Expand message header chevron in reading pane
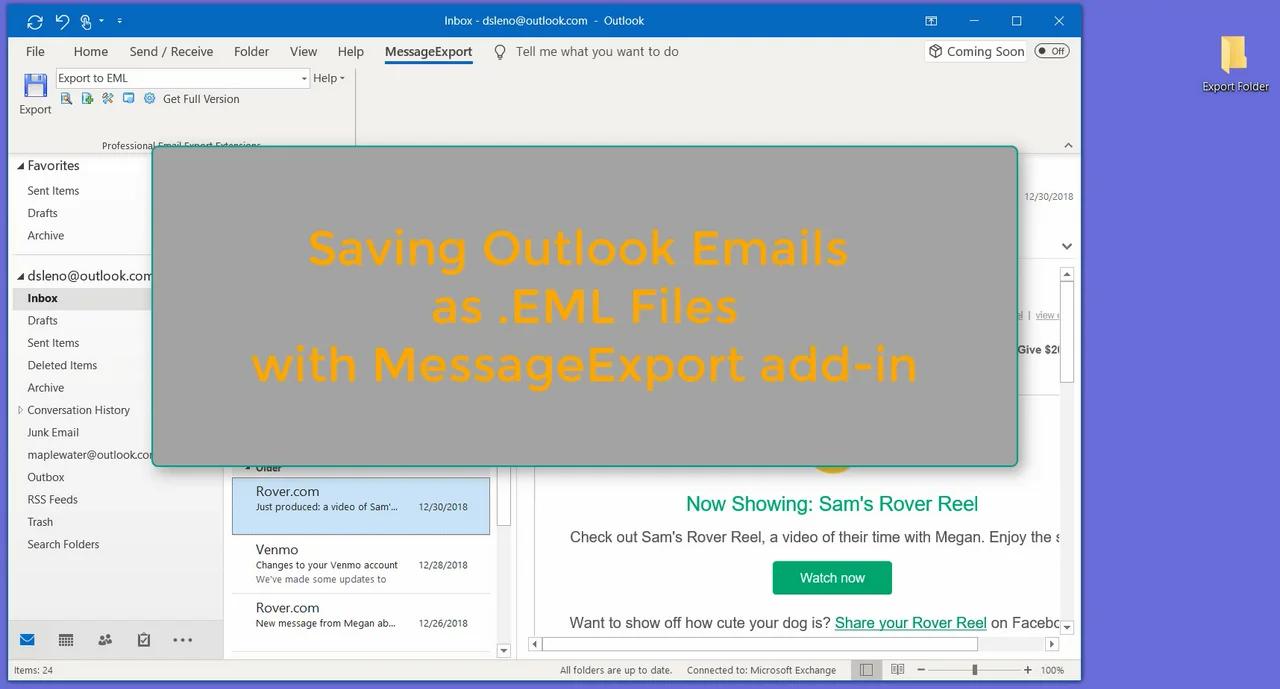This screenshot has width=1280, height=689. (1067, 246)
